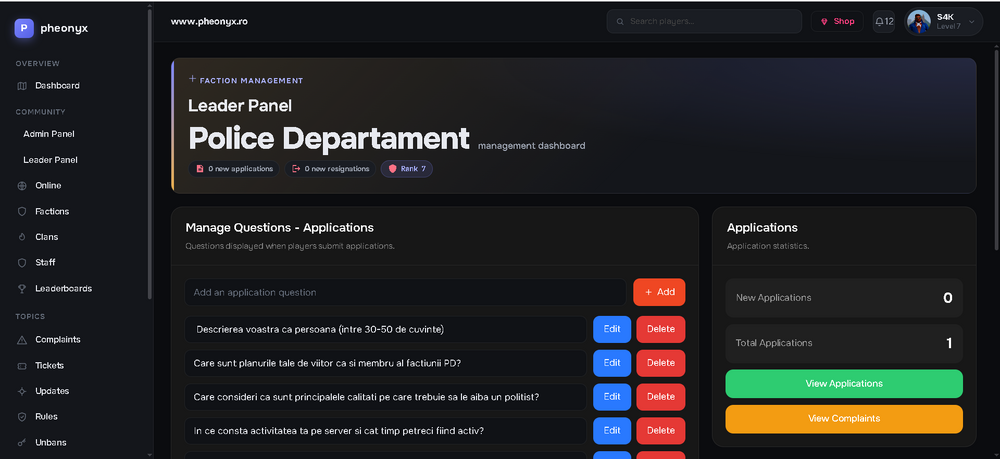This screenshot has width=1000, height=459.
Task: Click the globe icon beside Online
Action: click(22, 186)
